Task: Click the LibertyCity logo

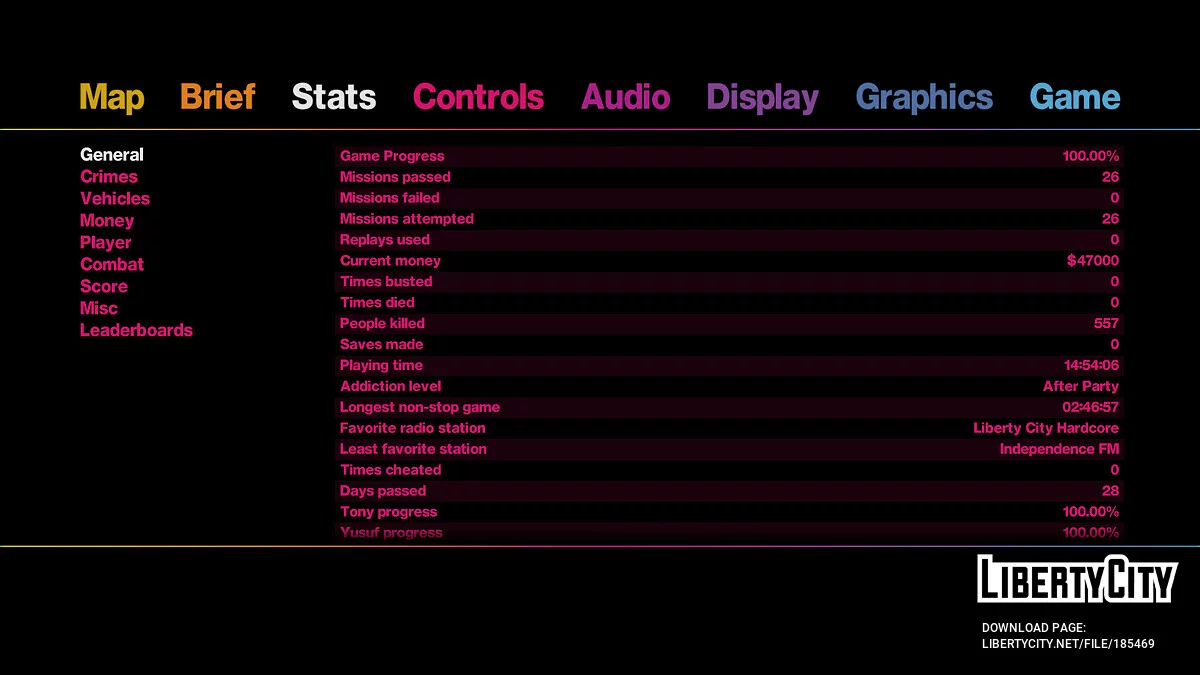Action: 1075,577
